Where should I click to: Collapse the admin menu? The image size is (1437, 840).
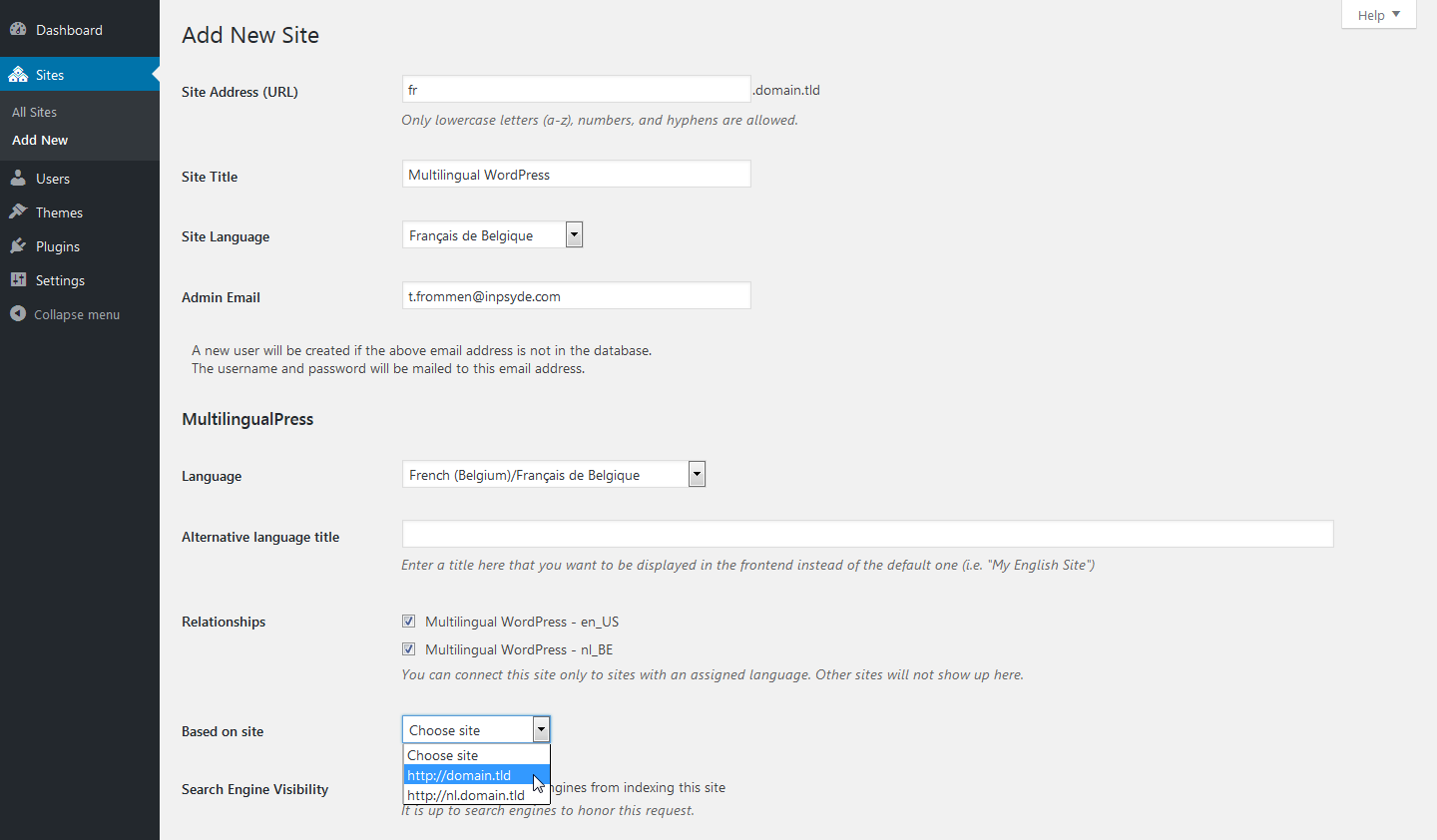click(x=18, y=313)
